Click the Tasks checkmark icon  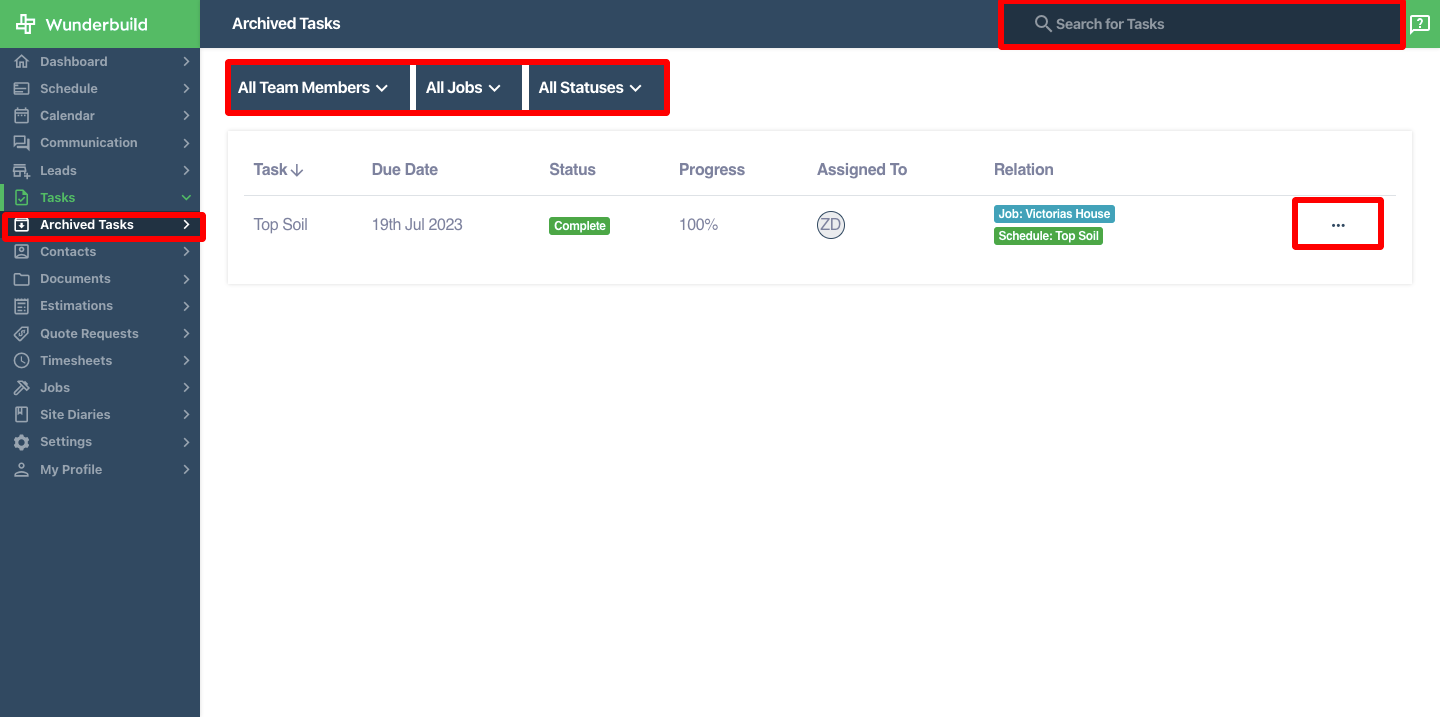tap(21, 198)
